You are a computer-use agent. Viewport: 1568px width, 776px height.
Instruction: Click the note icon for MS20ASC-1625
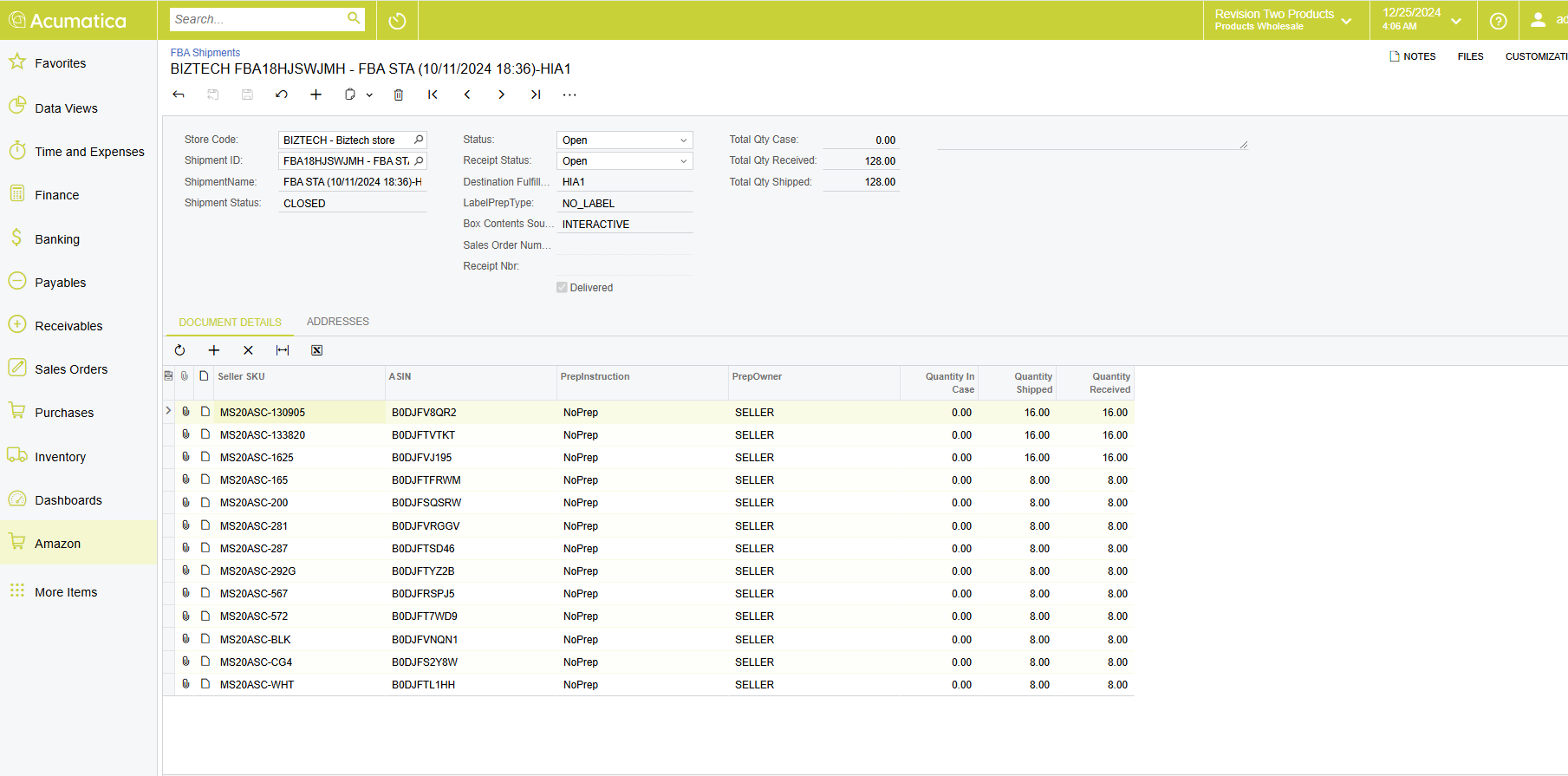205,457
